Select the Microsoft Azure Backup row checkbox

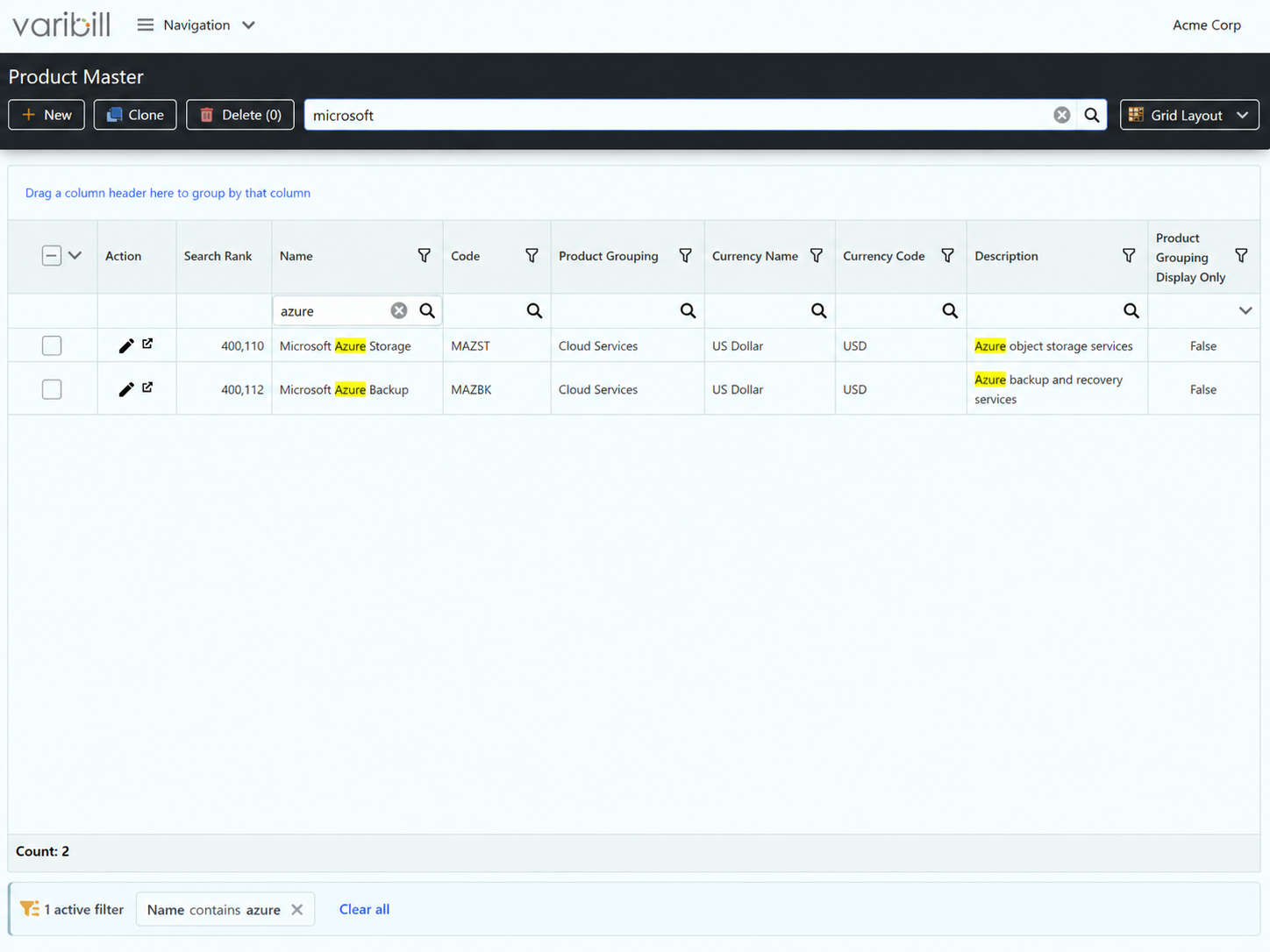coord(52,389)
